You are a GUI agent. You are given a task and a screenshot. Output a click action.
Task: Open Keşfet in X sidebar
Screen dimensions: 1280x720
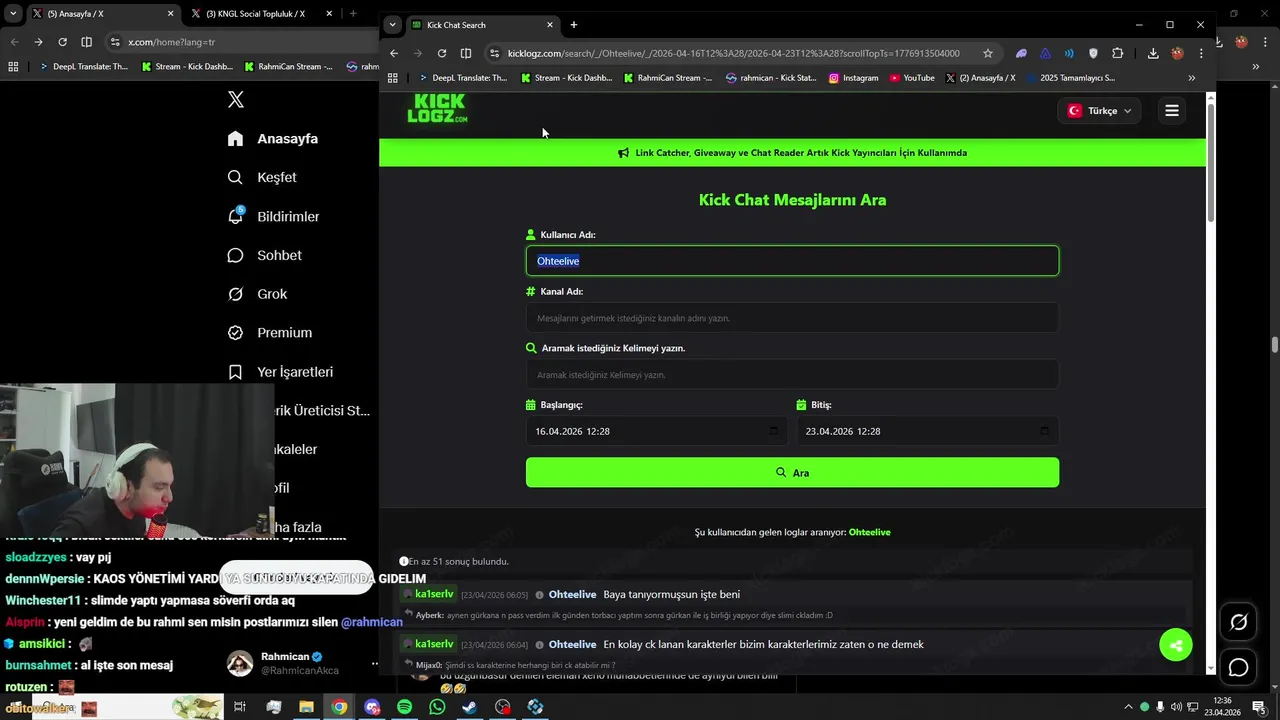262,177
